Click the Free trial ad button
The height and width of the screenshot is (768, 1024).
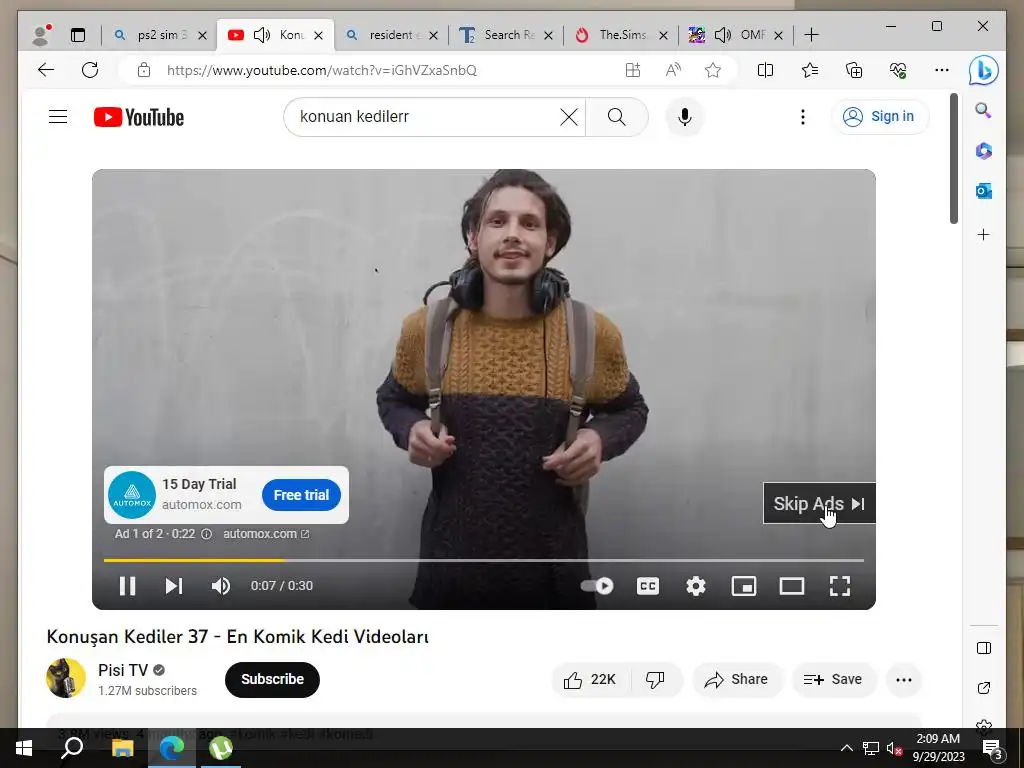coord(301,495)
